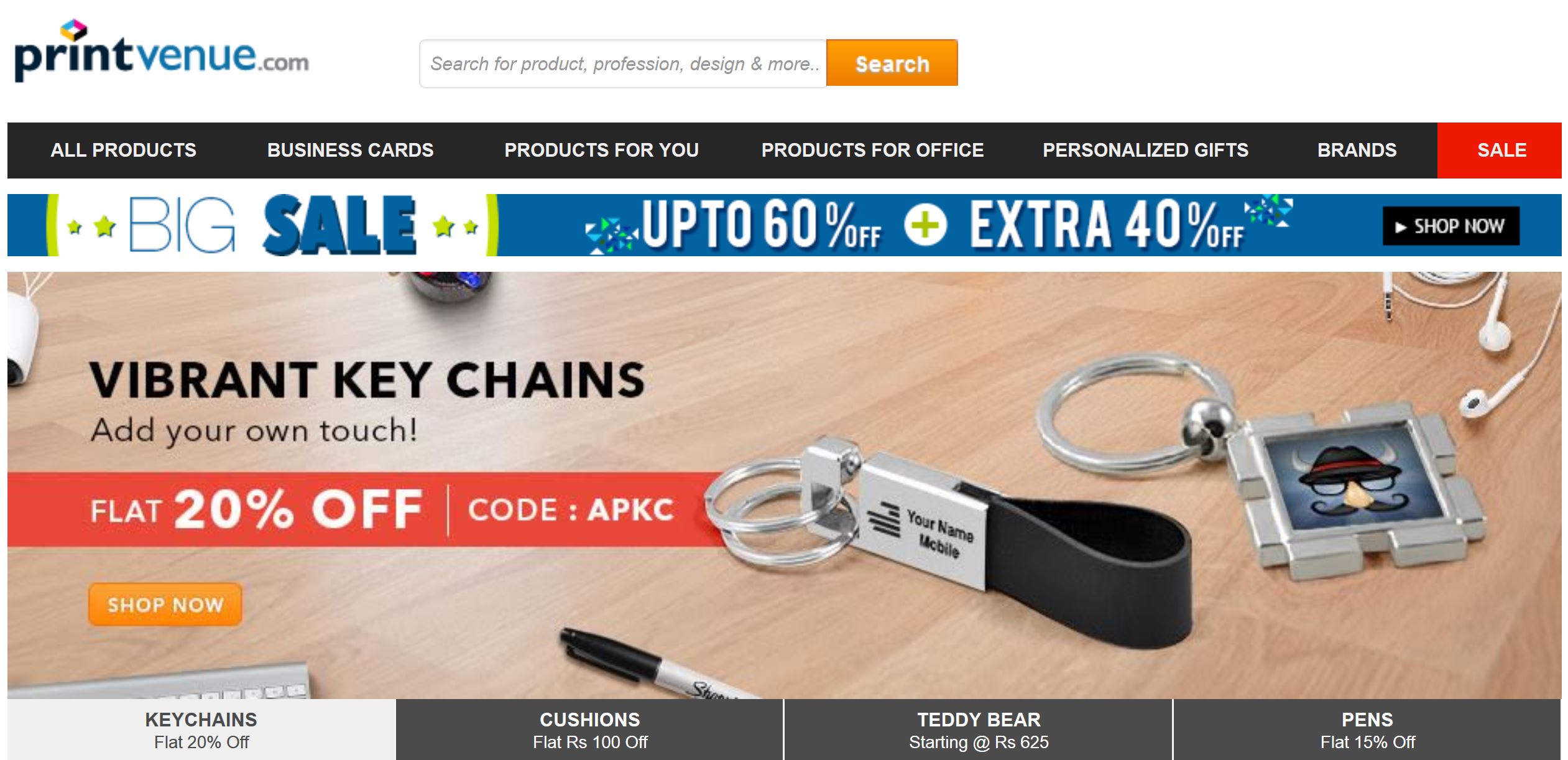1568x760 pixels.
Task: Switch to the CUSHIONS tab
Action: [x=589, y=730]
